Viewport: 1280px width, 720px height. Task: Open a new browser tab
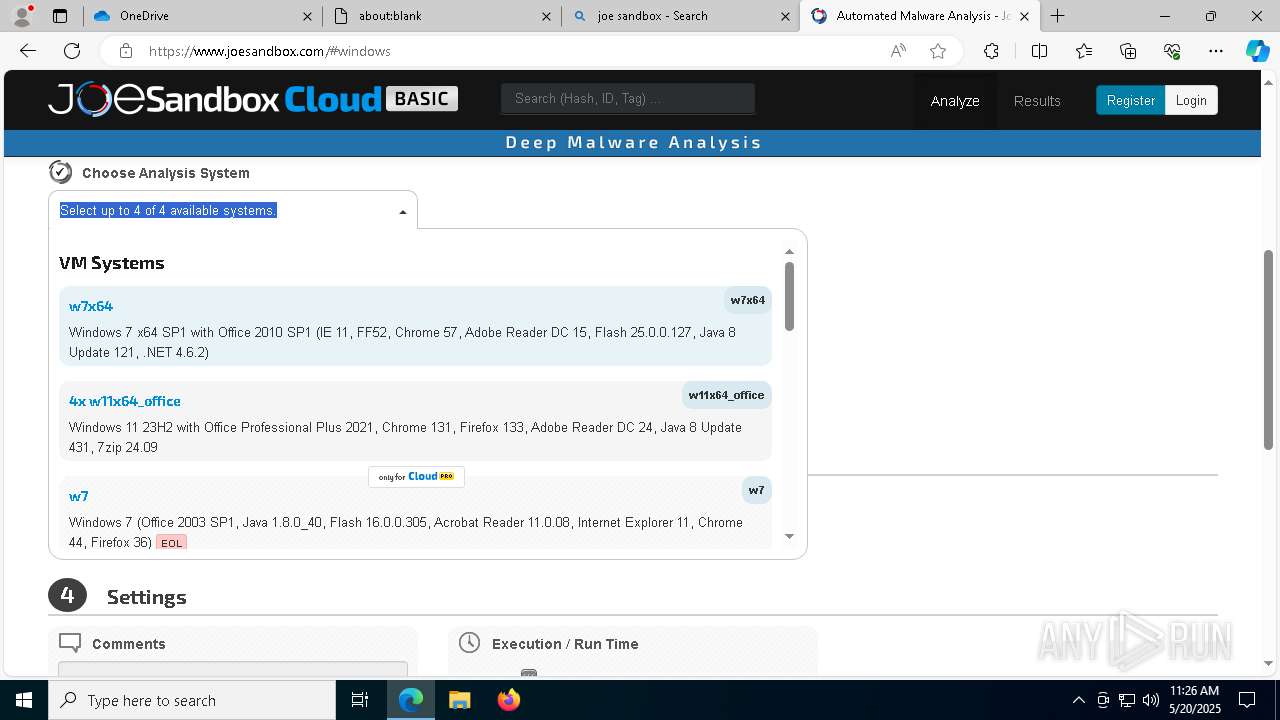coord(1057,16)
